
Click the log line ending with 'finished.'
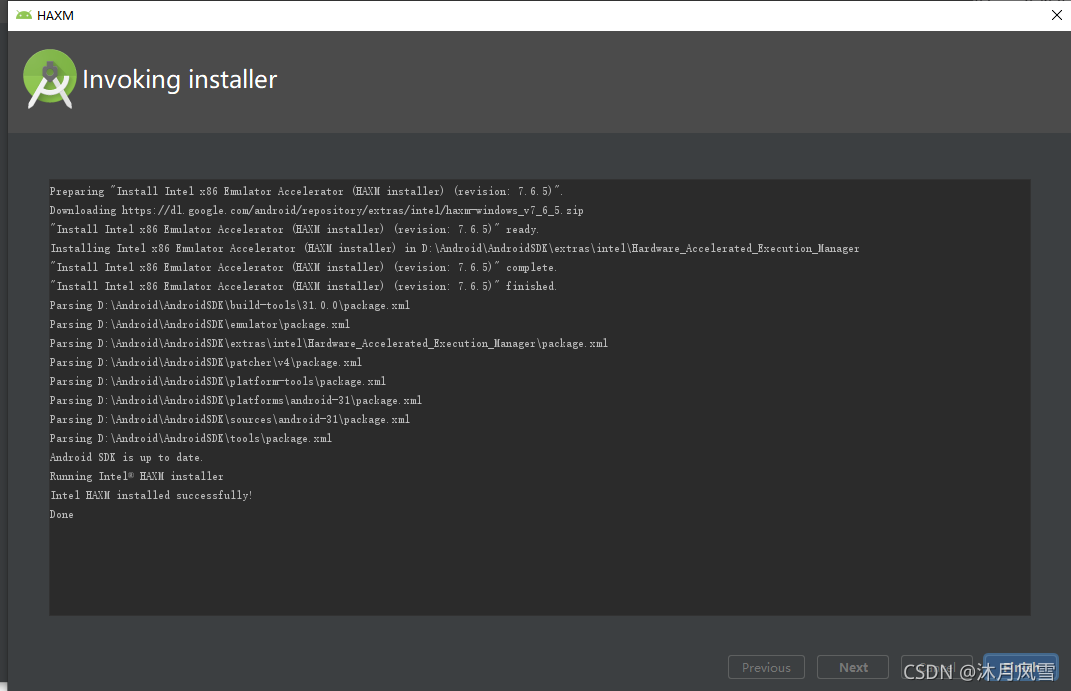pyautogui.click(x=303, y=286)
